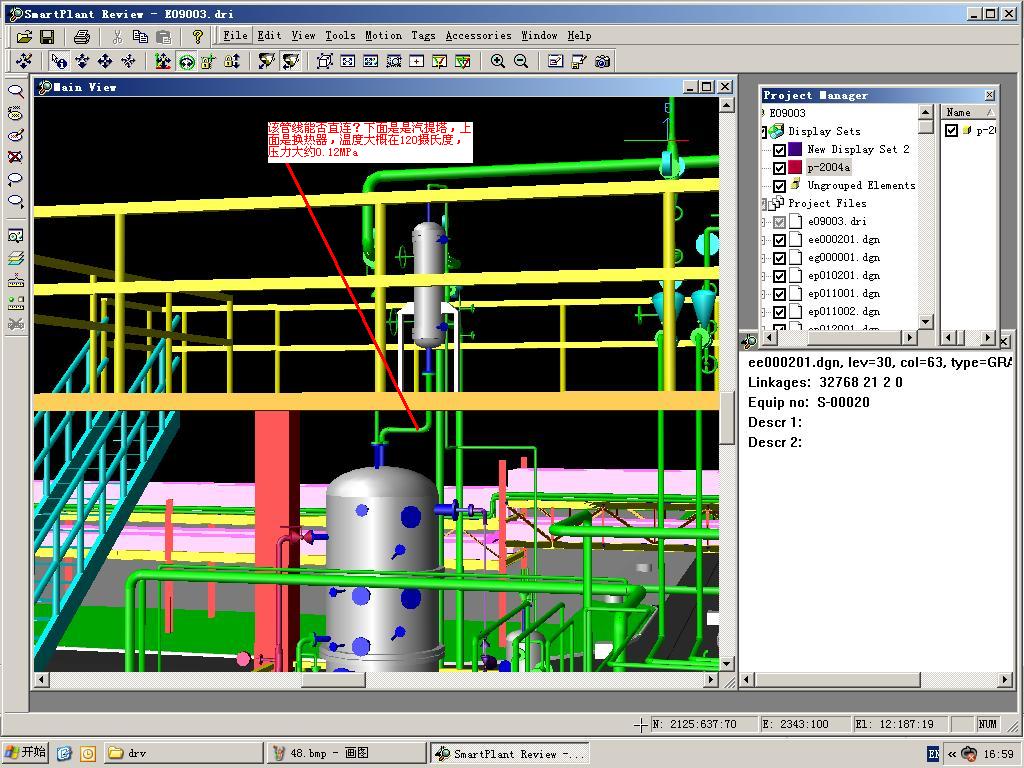The height and width of the screenshot is (768, 1024).
Task: Select the magnifier tag search tool in sidebar
Action: coord(16,91)
